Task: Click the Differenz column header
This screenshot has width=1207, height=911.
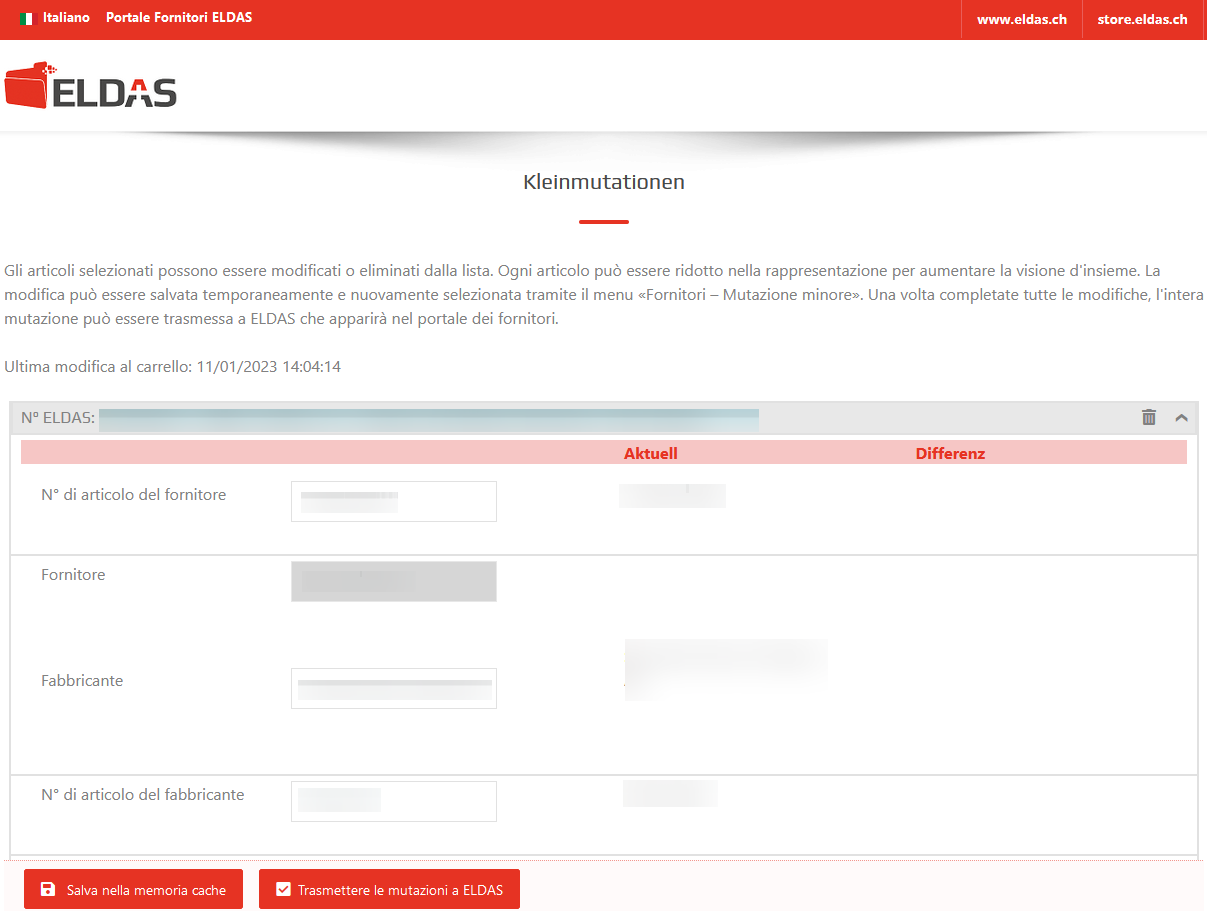Action: tap(950, 453)
